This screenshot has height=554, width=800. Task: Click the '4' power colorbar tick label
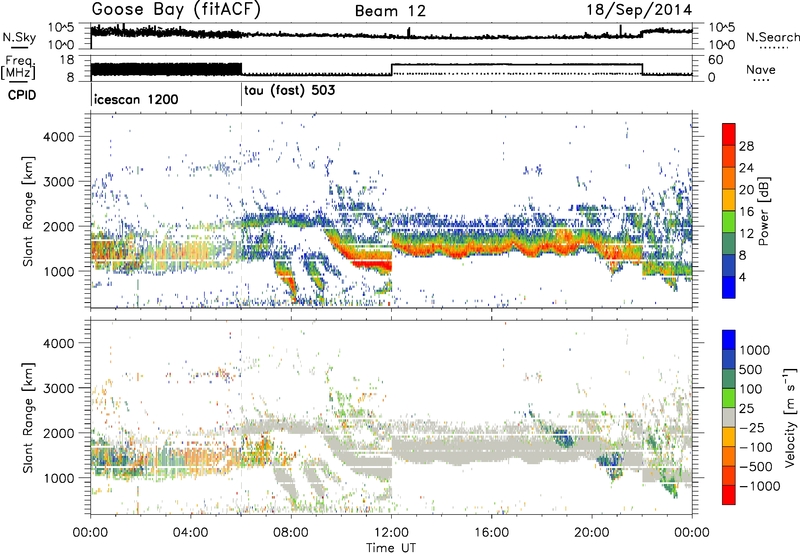coord(743,278)
